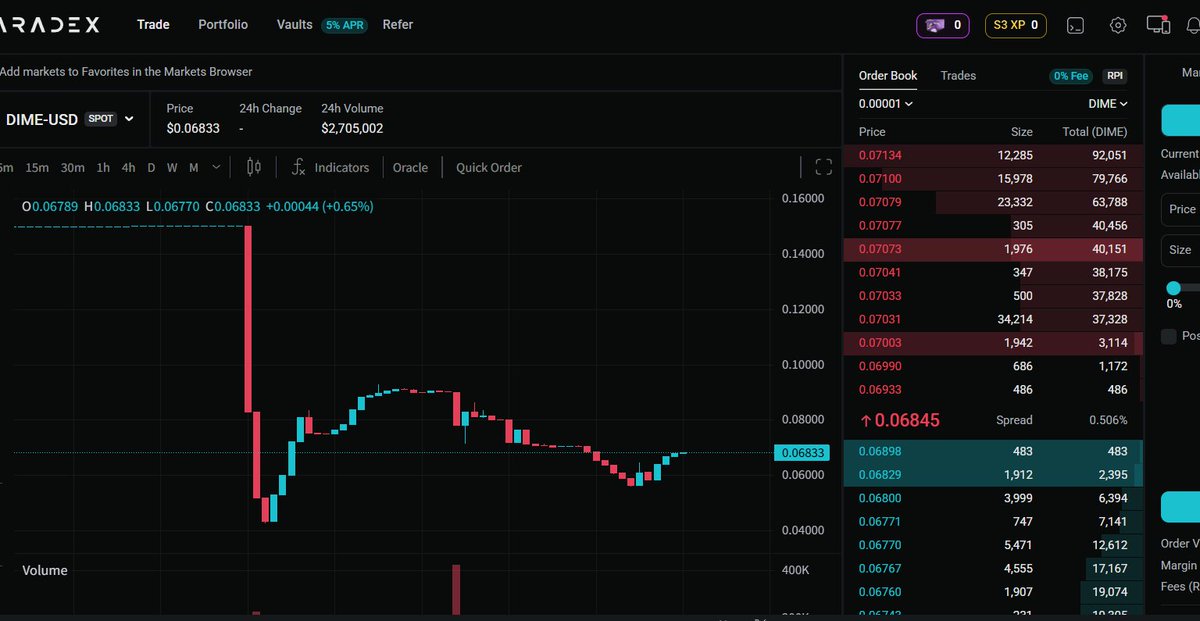
Task: Open the 0.00001 price grouping dropdown
Action: 886,103
